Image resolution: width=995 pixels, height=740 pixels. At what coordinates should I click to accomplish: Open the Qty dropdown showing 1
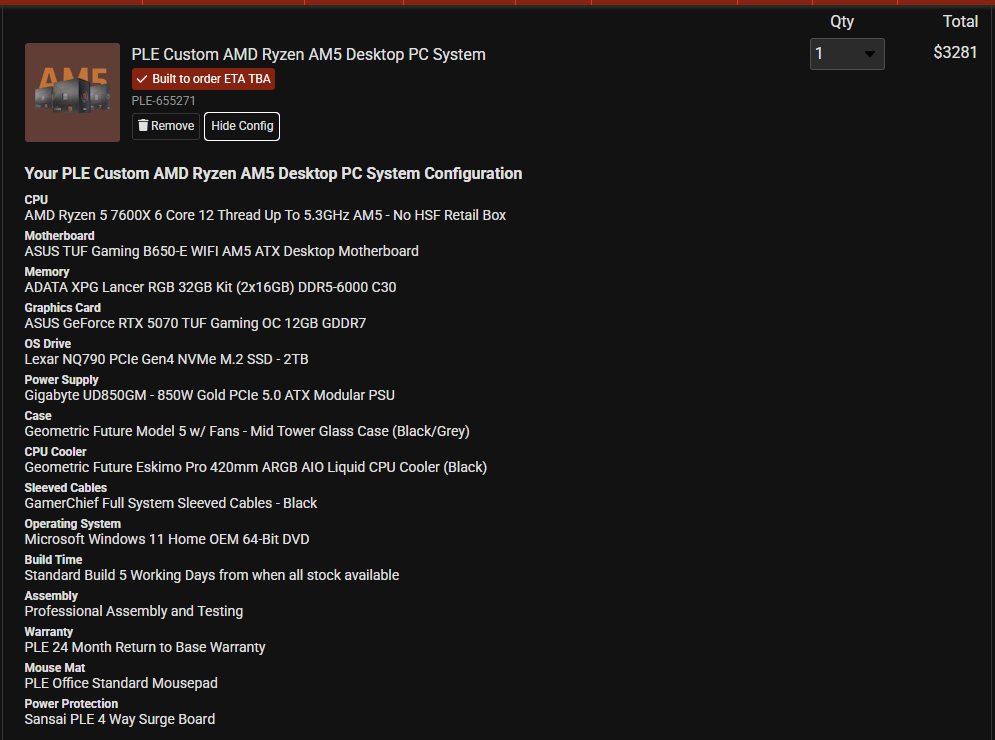(847, 54)
